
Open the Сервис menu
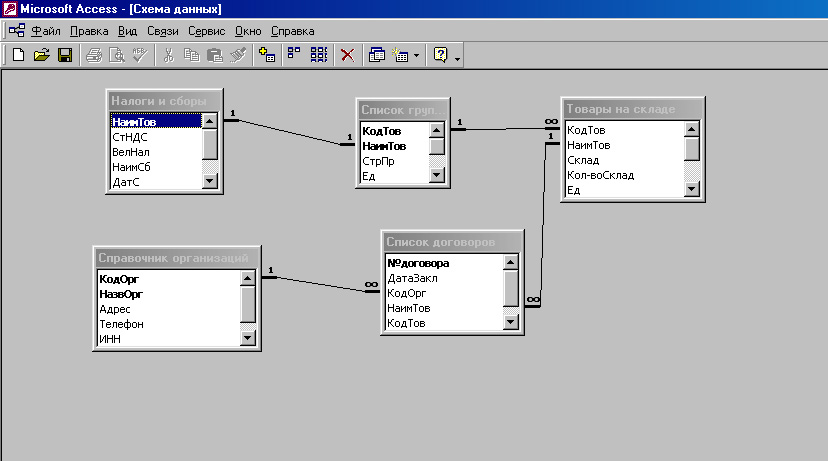point(206,31)
